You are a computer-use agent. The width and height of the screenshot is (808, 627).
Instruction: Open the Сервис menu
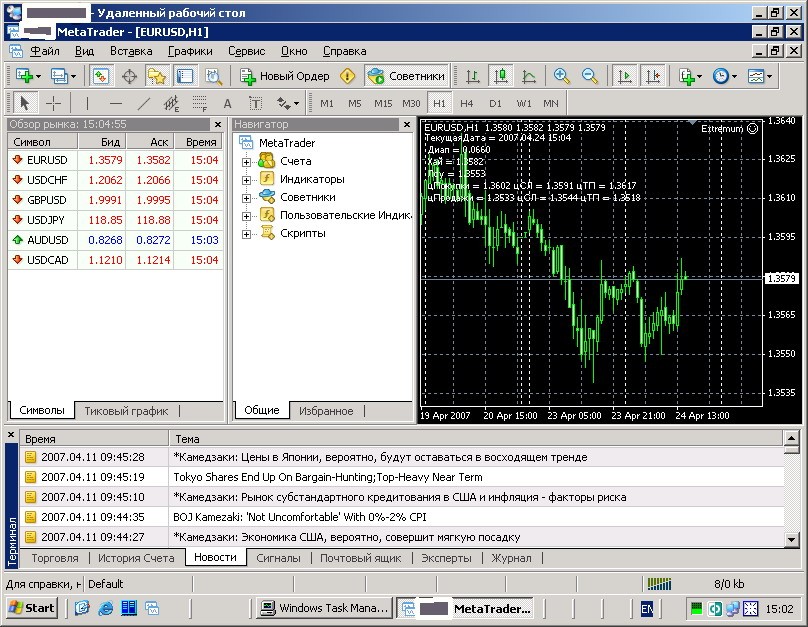[246, 51]
